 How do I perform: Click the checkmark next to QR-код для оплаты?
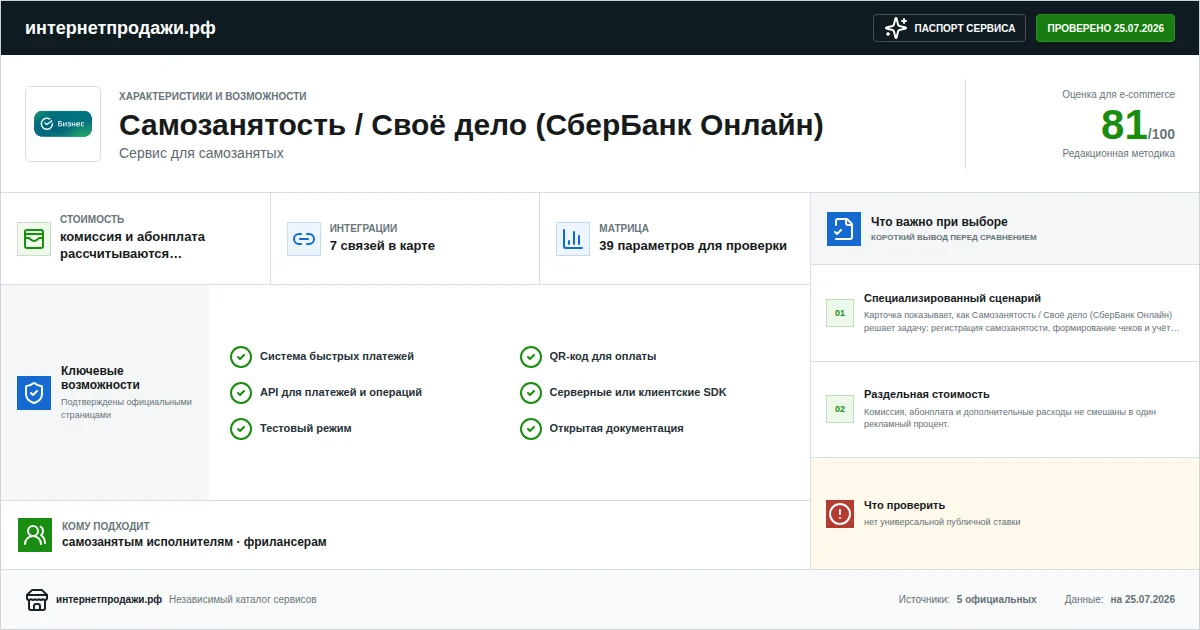point(531,357)
